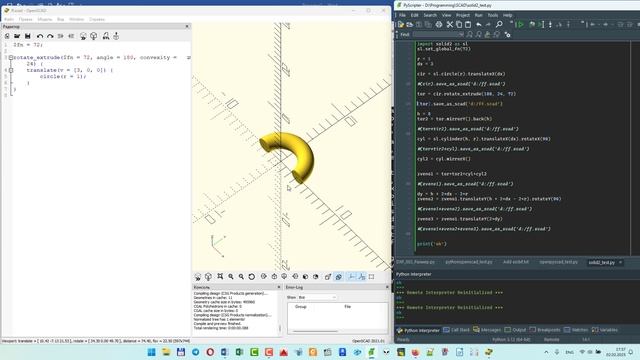Viewport: 640px width, 360px height.
Task: Click Paste icon in PyScripter toolbar
Action: (x=468, y=25)
